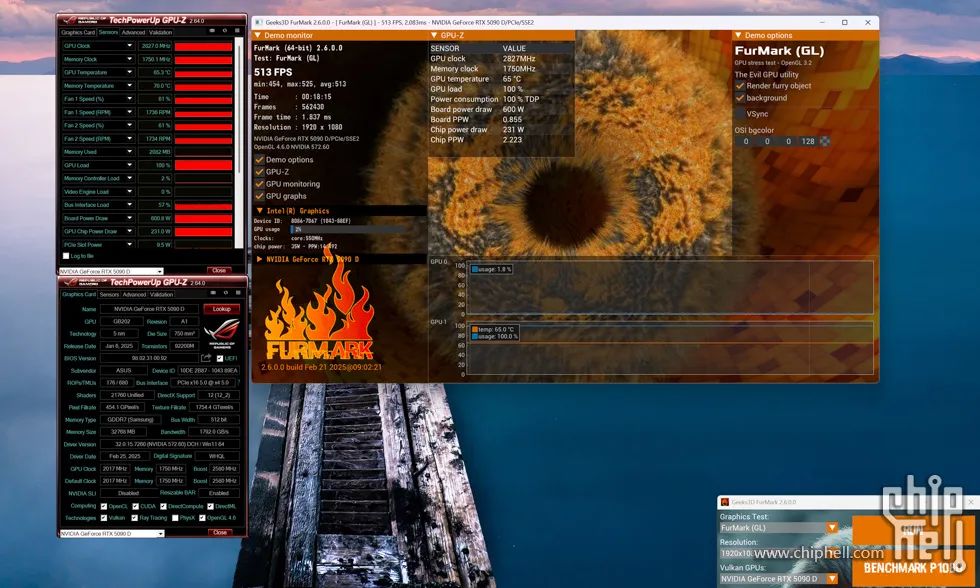Enable the Log to file checkbox
This screenshot has width=980, height=588.
pos(66,256)
